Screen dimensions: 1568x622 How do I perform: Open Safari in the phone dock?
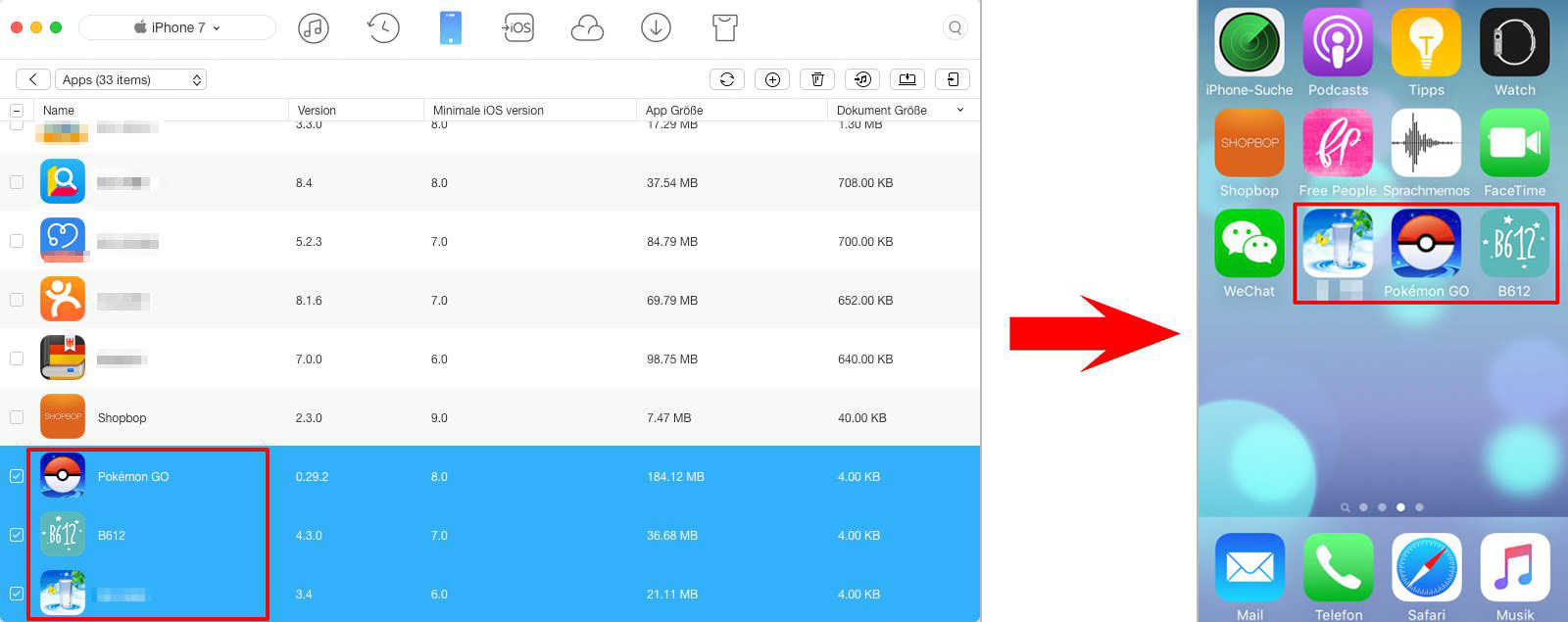(x=1426, y=567)
